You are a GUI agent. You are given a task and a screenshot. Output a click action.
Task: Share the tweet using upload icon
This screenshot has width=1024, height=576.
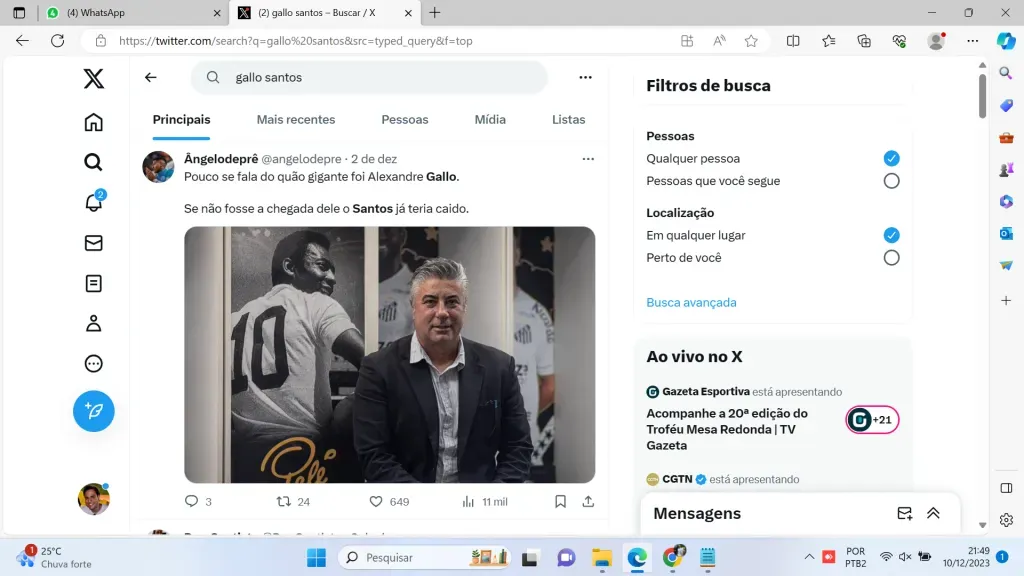click(588, 502)
